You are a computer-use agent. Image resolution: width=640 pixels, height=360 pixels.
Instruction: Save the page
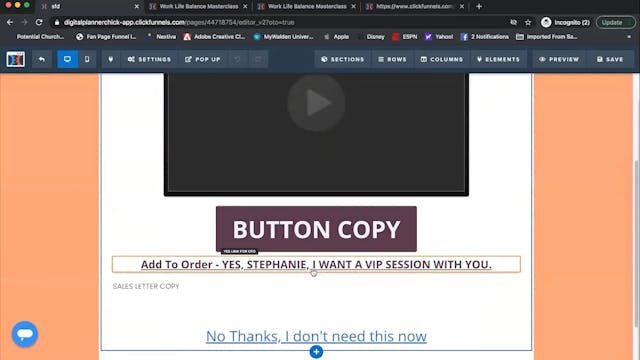(610, 59)
